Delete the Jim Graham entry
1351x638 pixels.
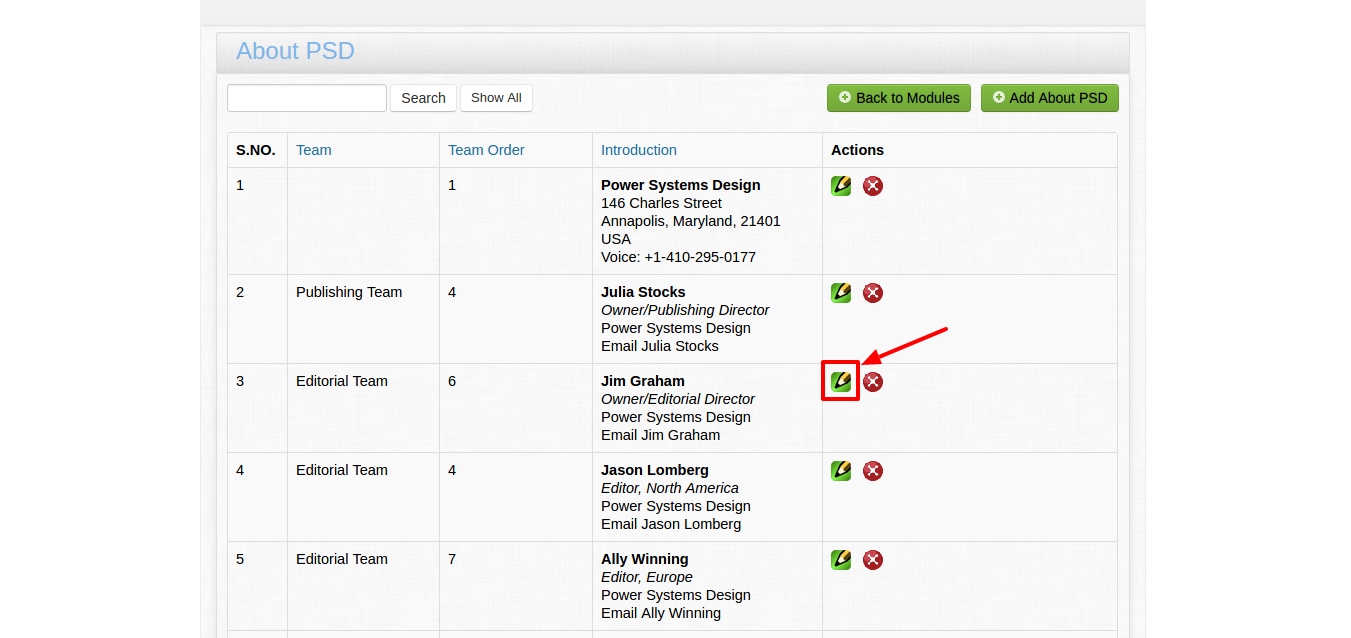[873, 381]
